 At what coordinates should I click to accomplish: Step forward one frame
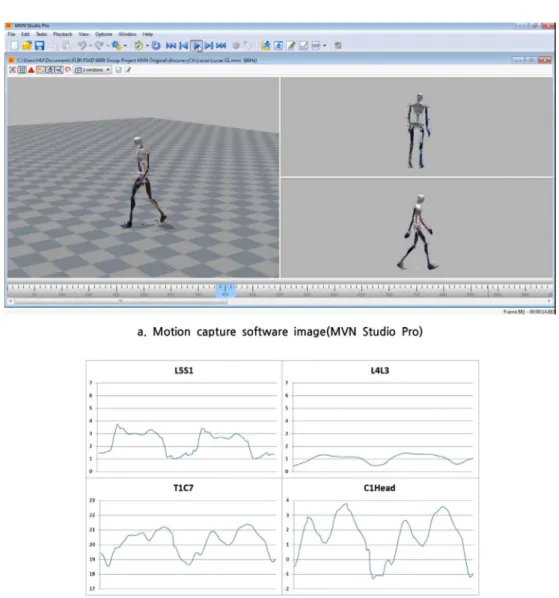click(x=209, y=46)
